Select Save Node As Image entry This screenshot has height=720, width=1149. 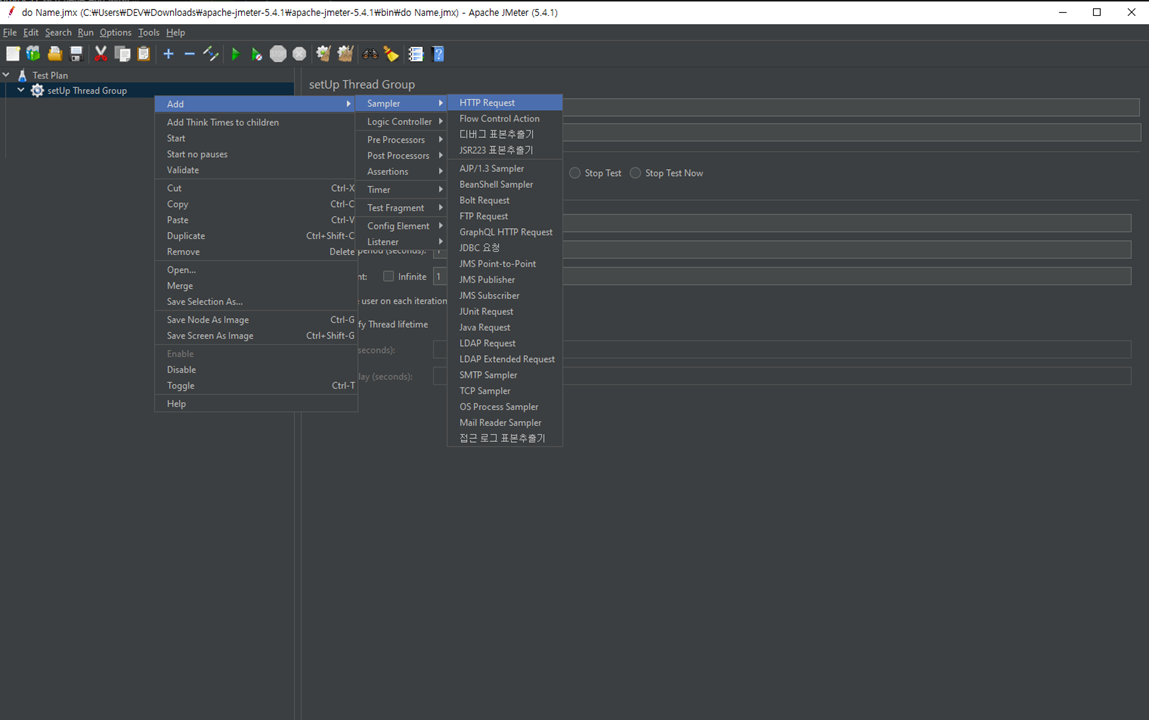[256, 320]
